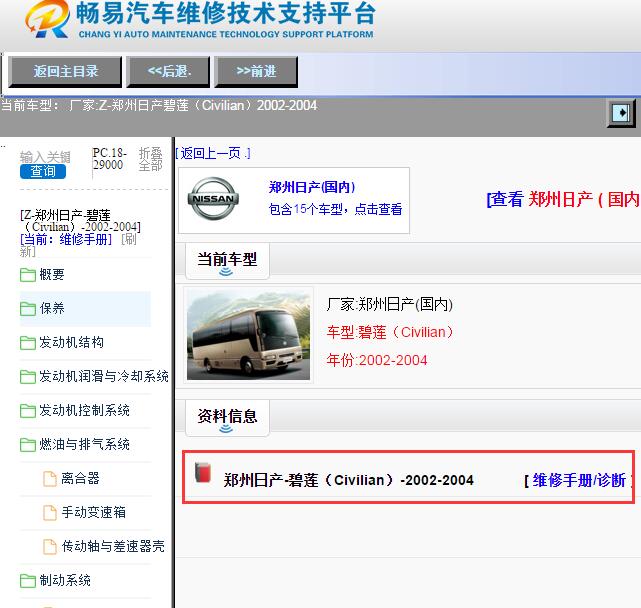Expand the 发动机控制系统 folder
Image resolution: width=641 pixels, height=608 pixels.
tap(84, 410)
